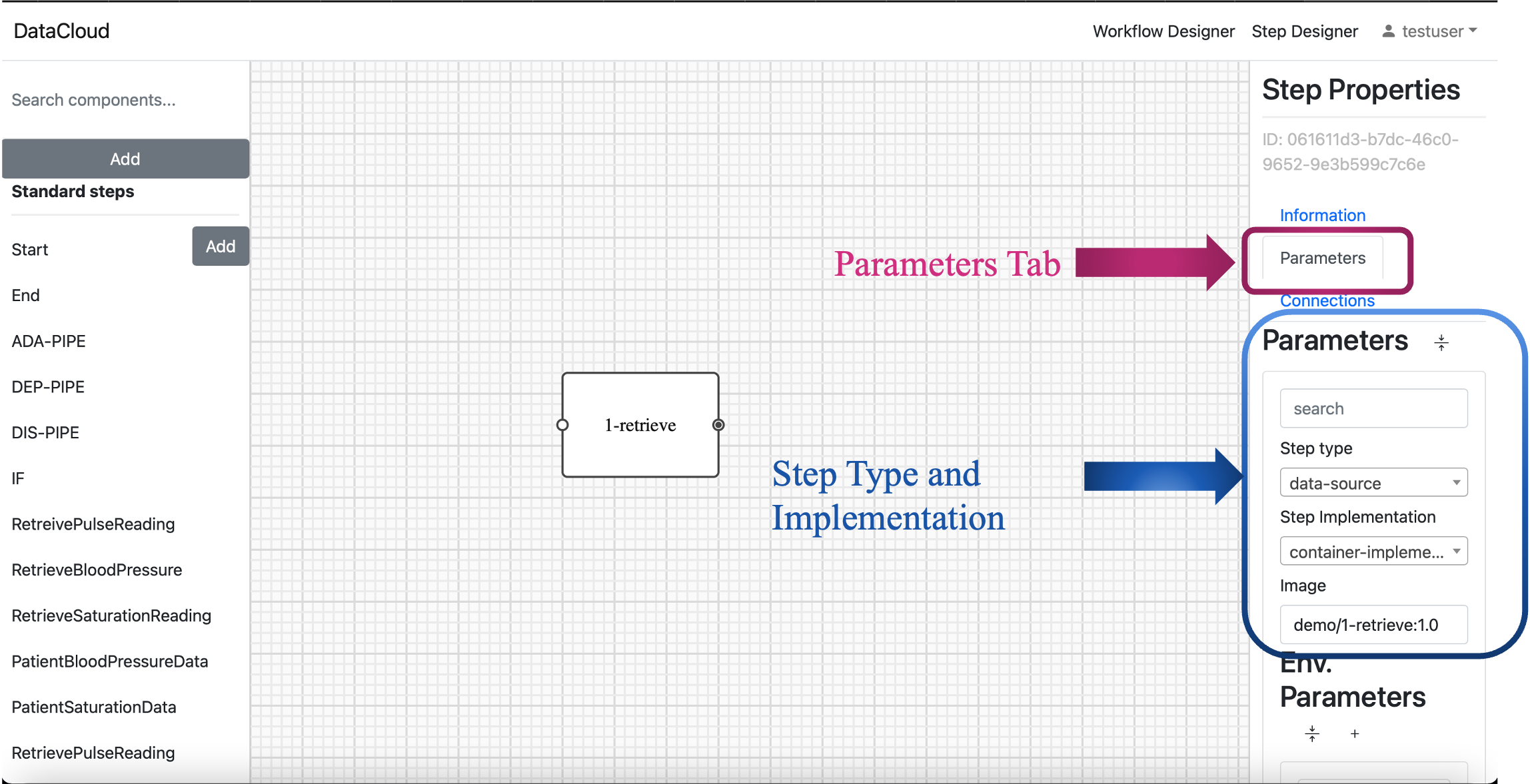Select the RetreivePulseReading step

point(93,524)
